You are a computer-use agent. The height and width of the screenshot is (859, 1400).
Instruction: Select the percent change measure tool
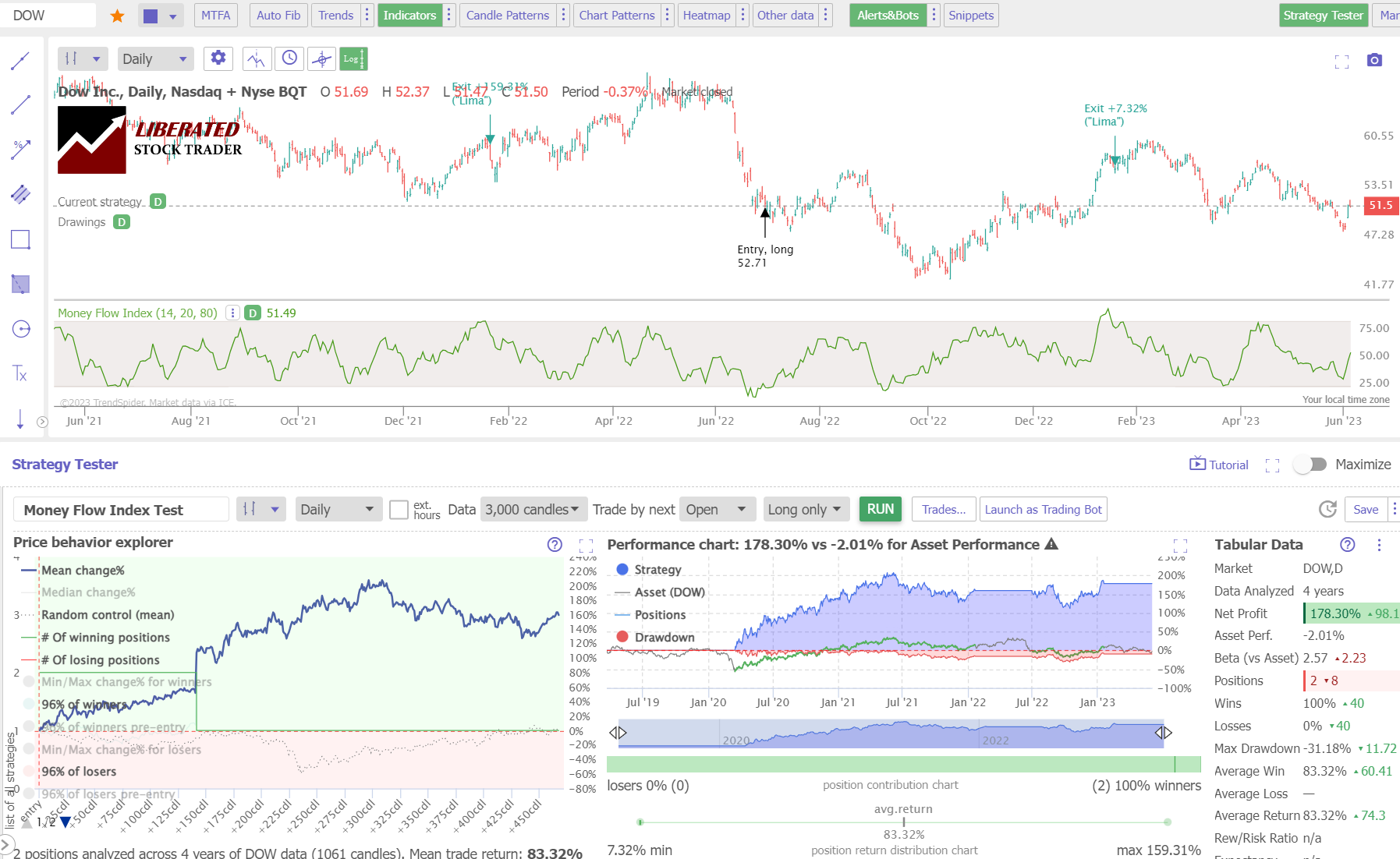20,150
